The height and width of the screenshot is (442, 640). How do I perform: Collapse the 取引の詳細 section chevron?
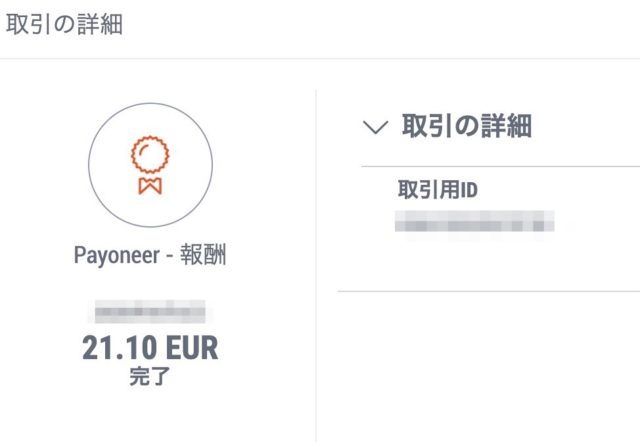point(375,127)
